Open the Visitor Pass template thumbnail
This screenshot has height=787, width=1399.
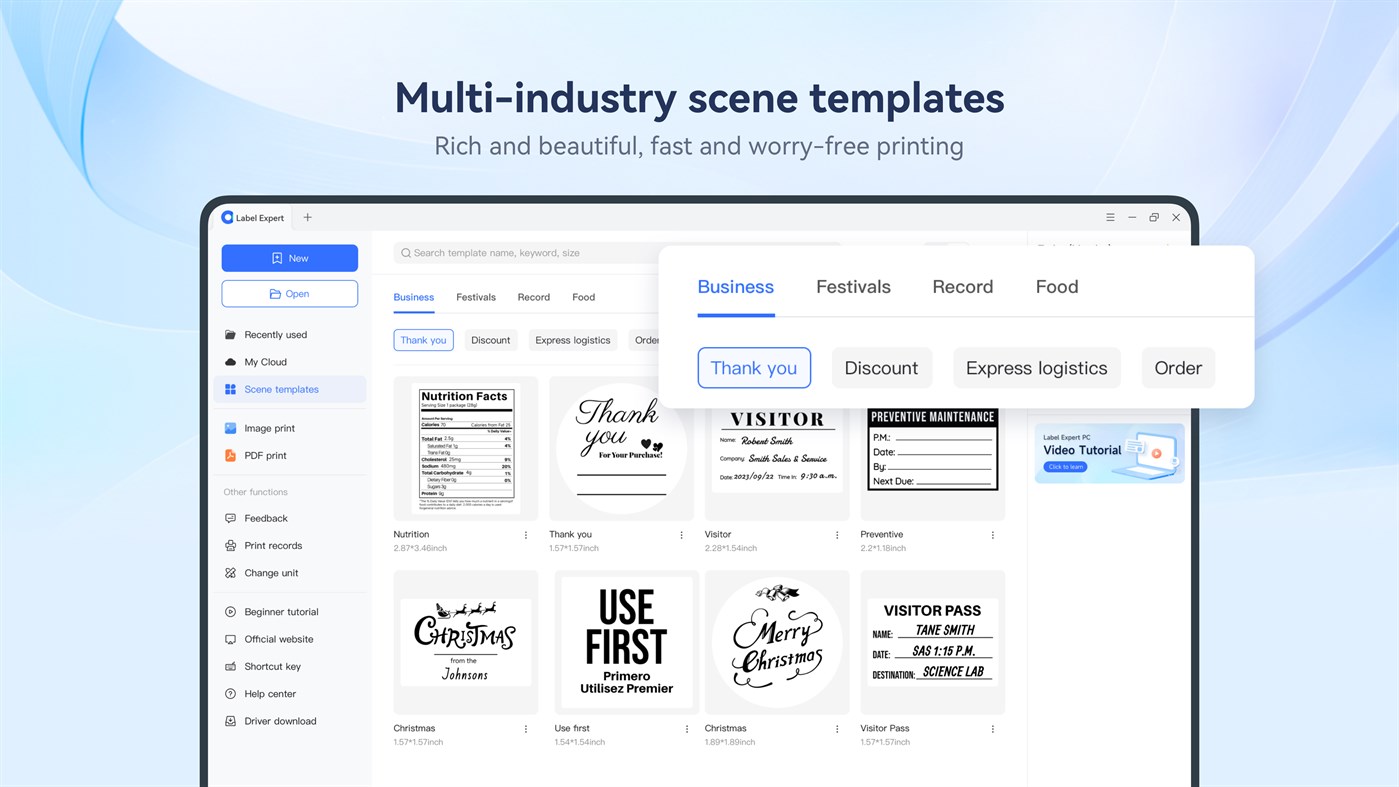pyautogui.click(x=933, y=643)
